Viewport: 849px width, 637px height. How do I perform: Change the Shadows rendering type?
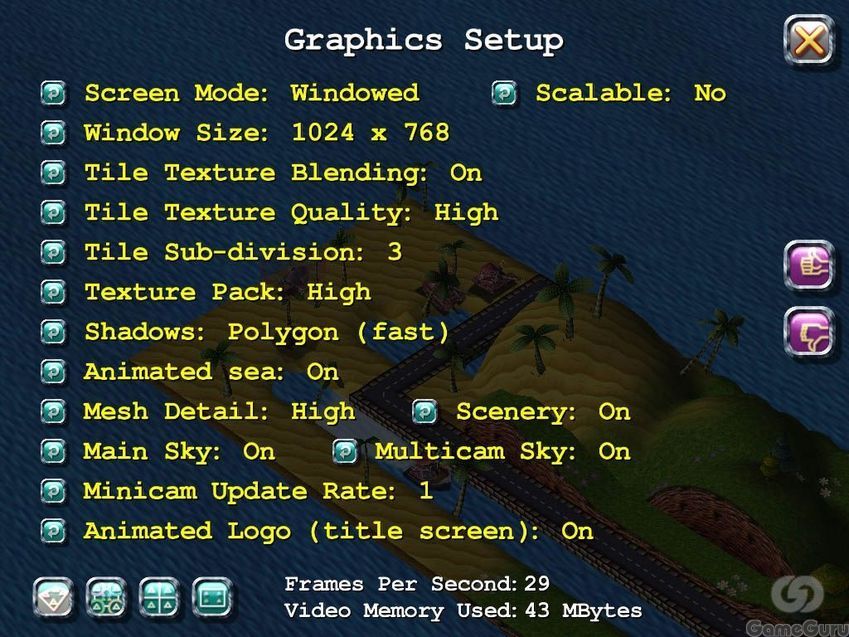[54, 332]
